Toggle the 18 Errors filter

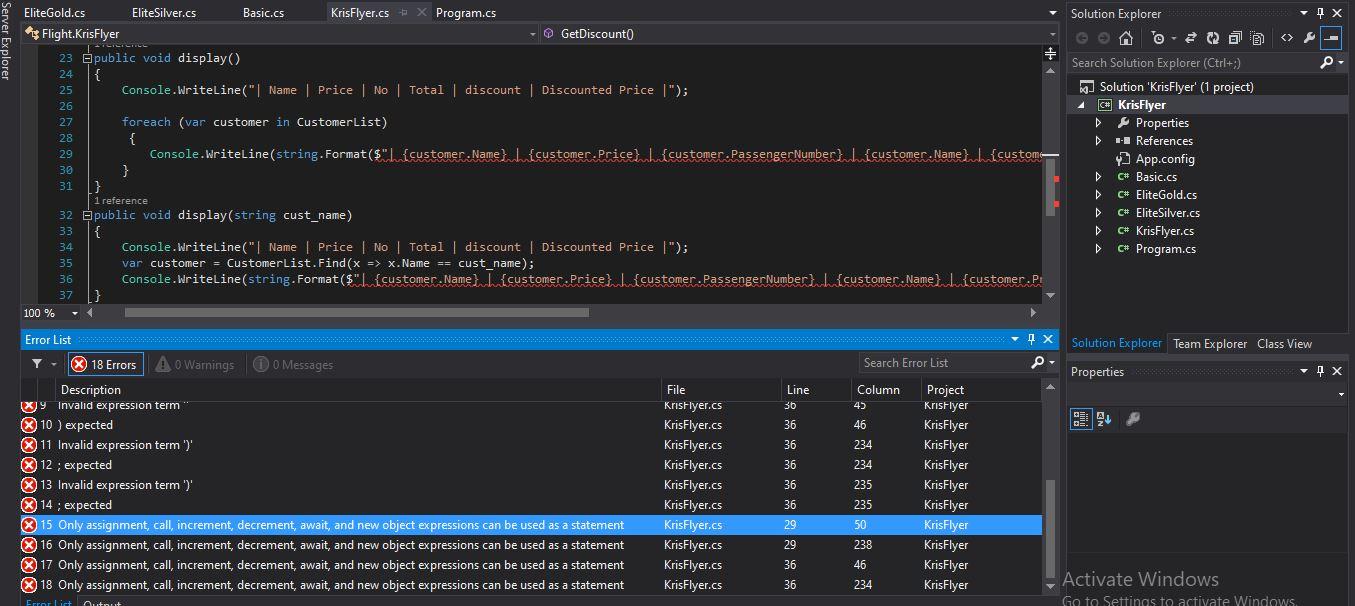click(106, 365)
